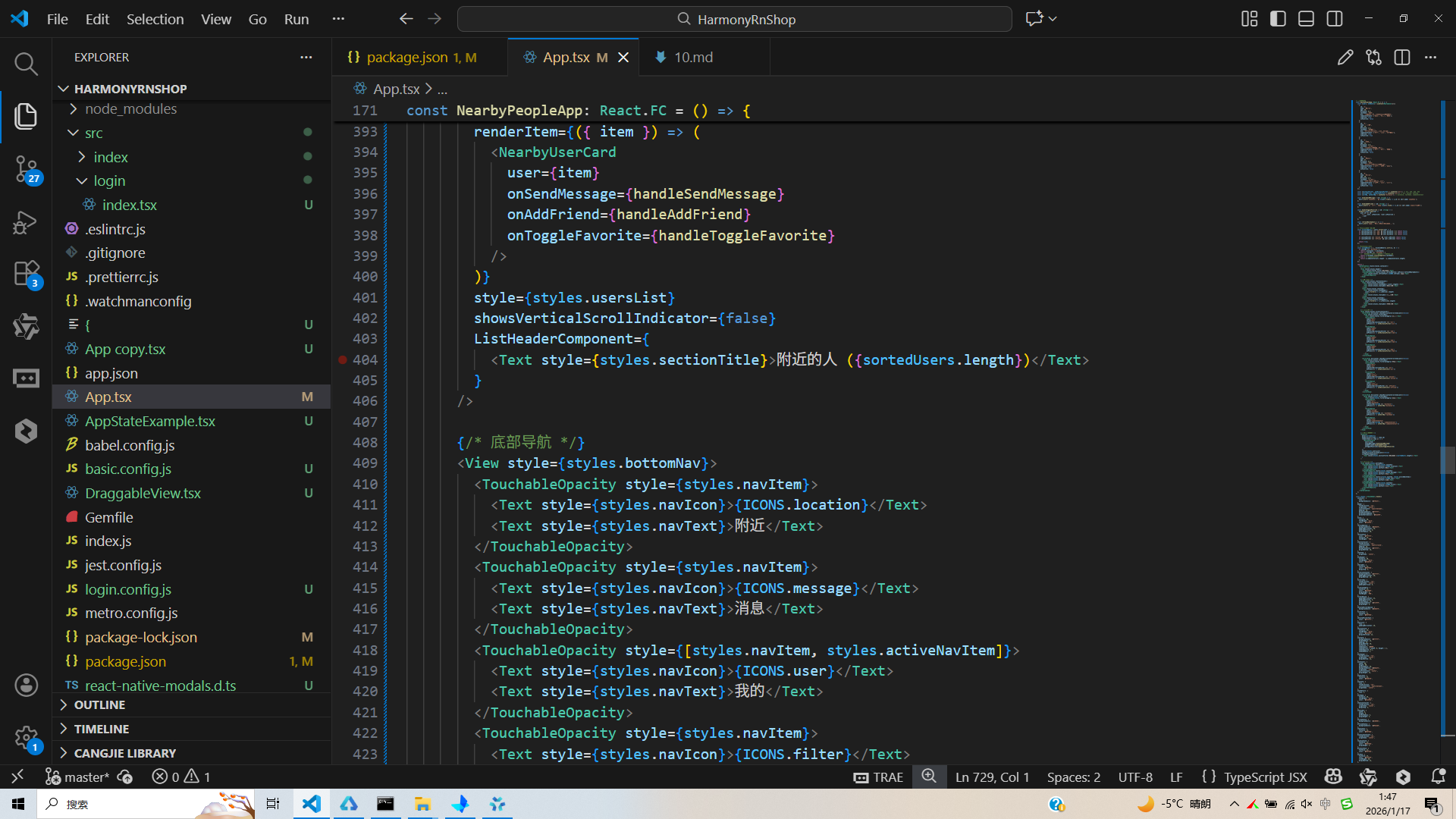Toggle breakpoint on line 404
1456x819 pixels.
click(x=343, y=360)
